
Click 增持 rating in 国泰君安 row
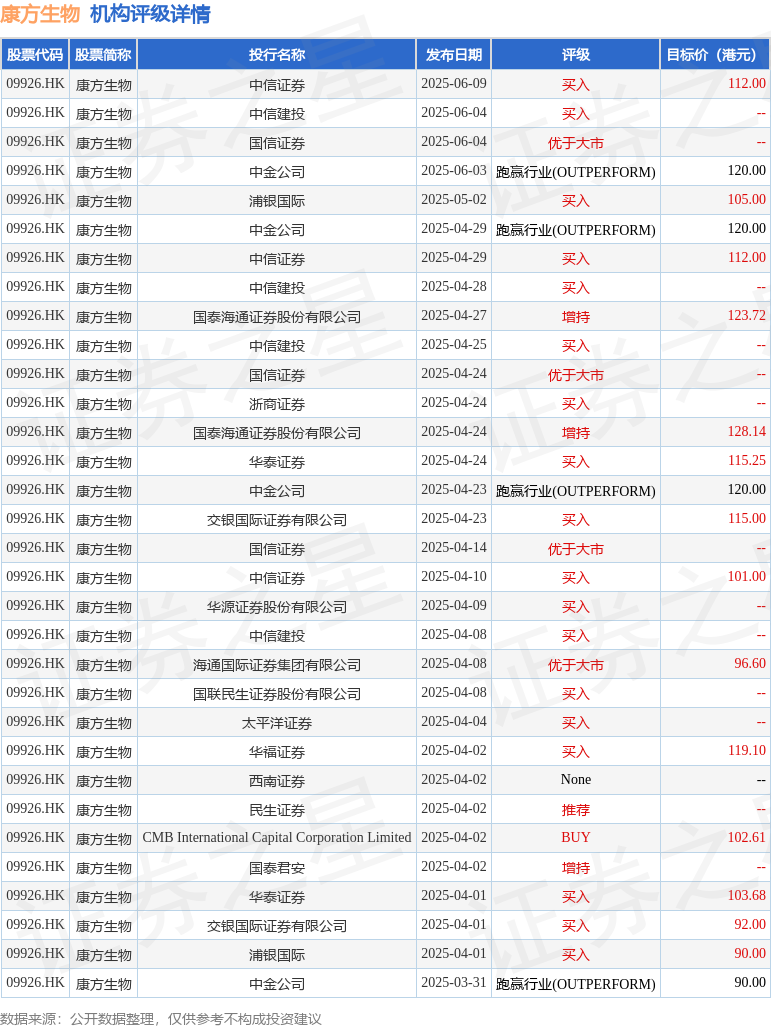576,868
